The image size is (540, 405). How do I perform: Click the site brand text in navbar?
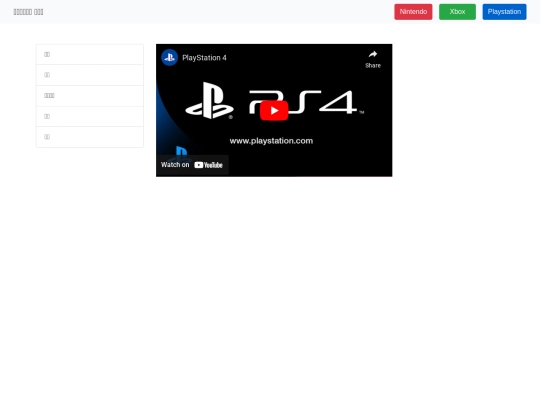(28, 12)
